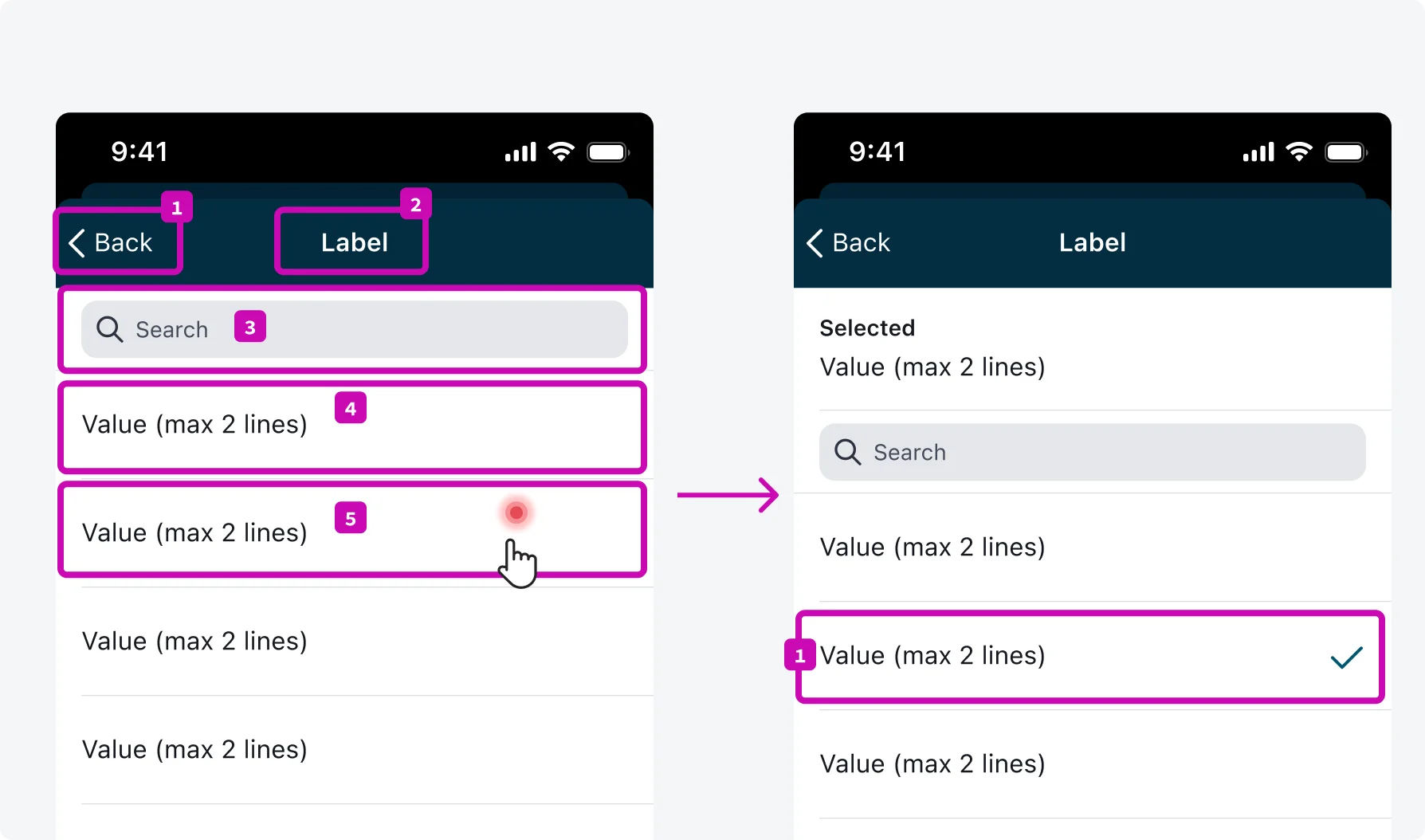The width and height of the screenshot is (1425, 840).
Task: Click the Label title on left phone
Action: pyautogui.click(x=354, y=242)
